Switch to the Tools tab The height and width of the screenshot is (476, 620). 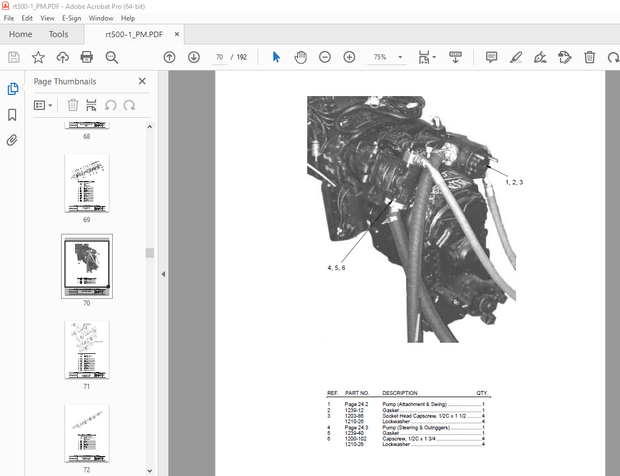click(59, 34)
